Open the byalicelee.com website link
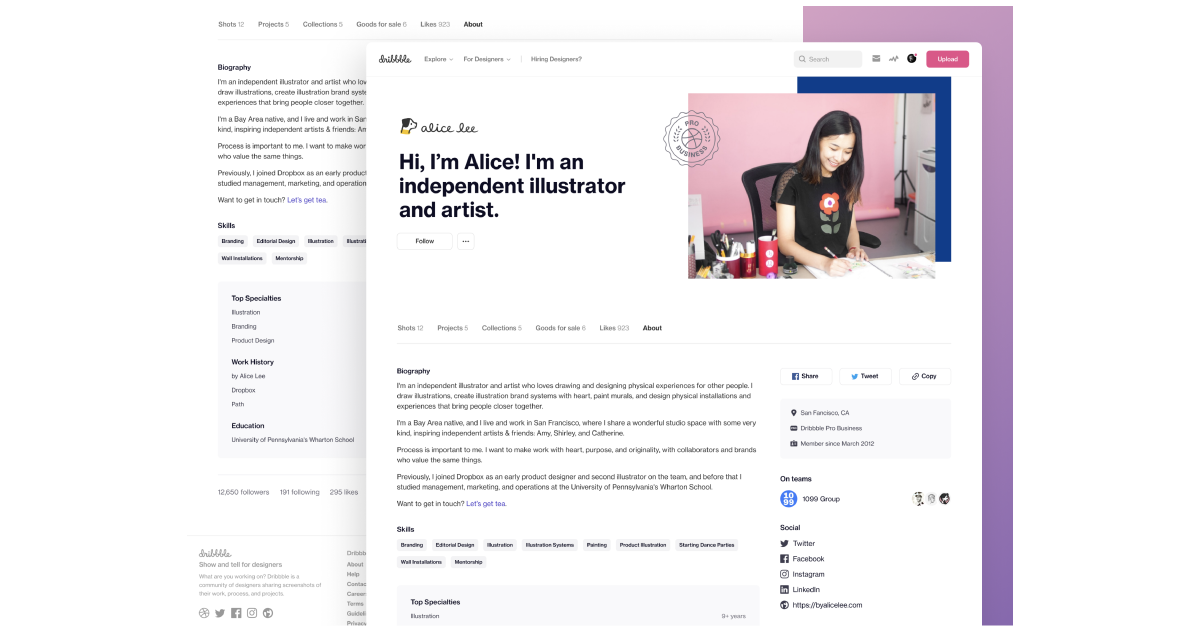The height and width of the screenshot is (636, 1200). coord(827,605)
